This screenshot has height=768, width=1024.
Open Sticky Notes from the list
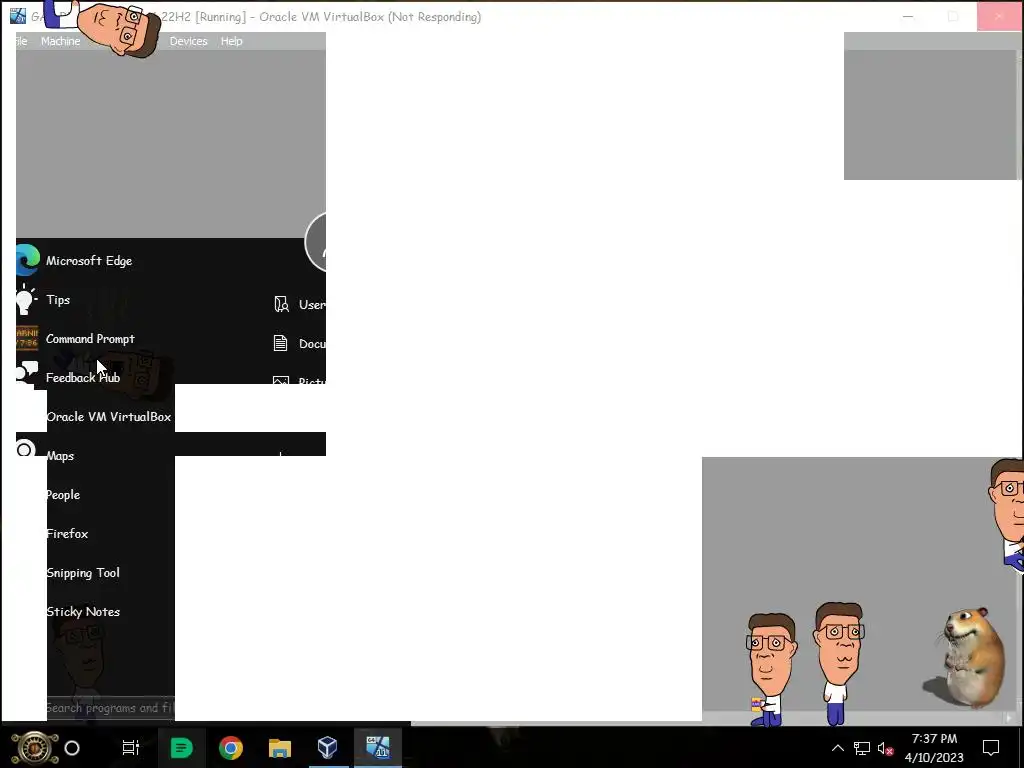pyautogui.click(x=83, y=612)
